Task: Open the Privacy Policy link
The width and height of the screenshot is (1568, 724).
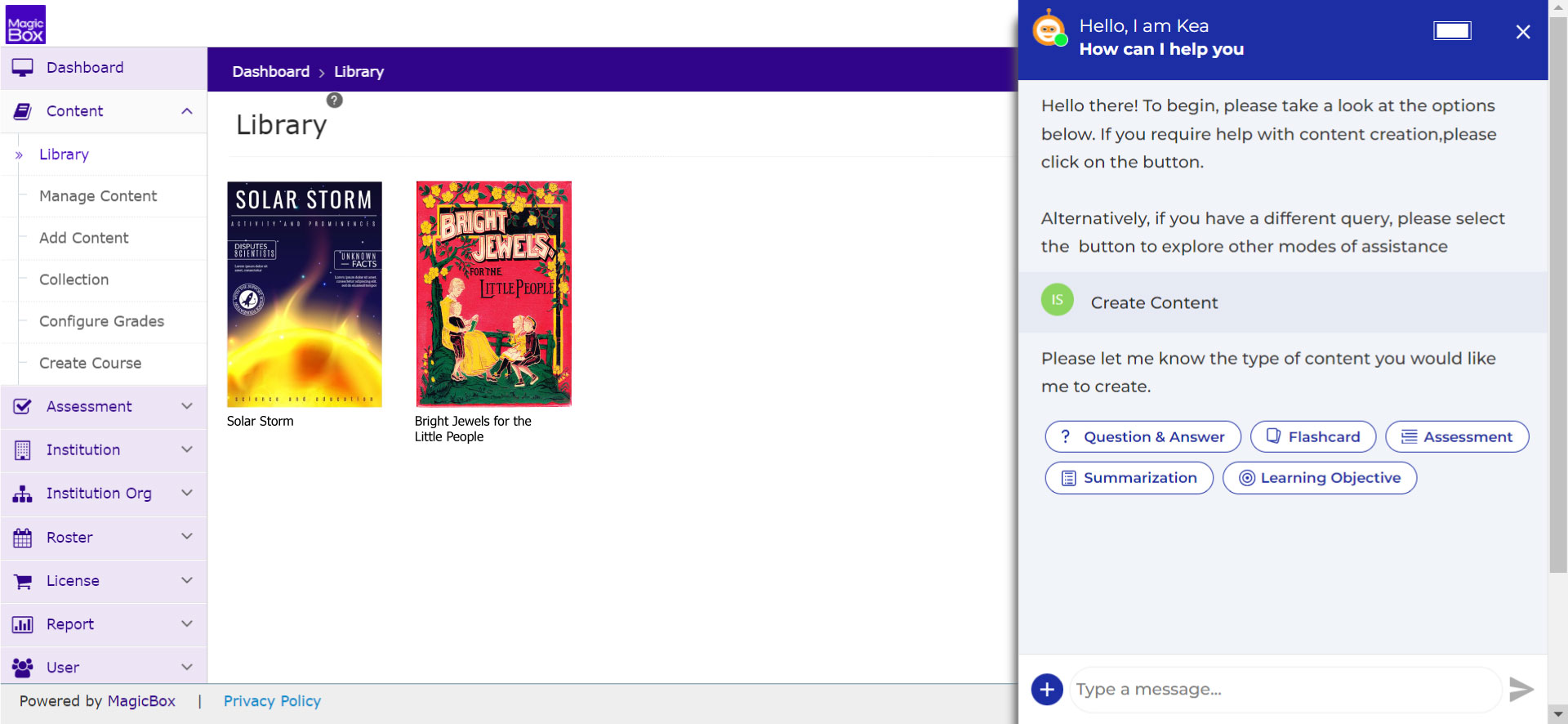Action: point(272,701)
